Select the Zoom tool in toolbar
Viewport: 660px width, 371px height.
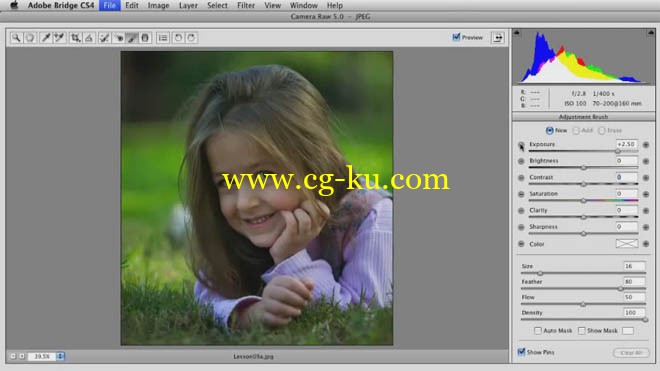coord(16,38)
